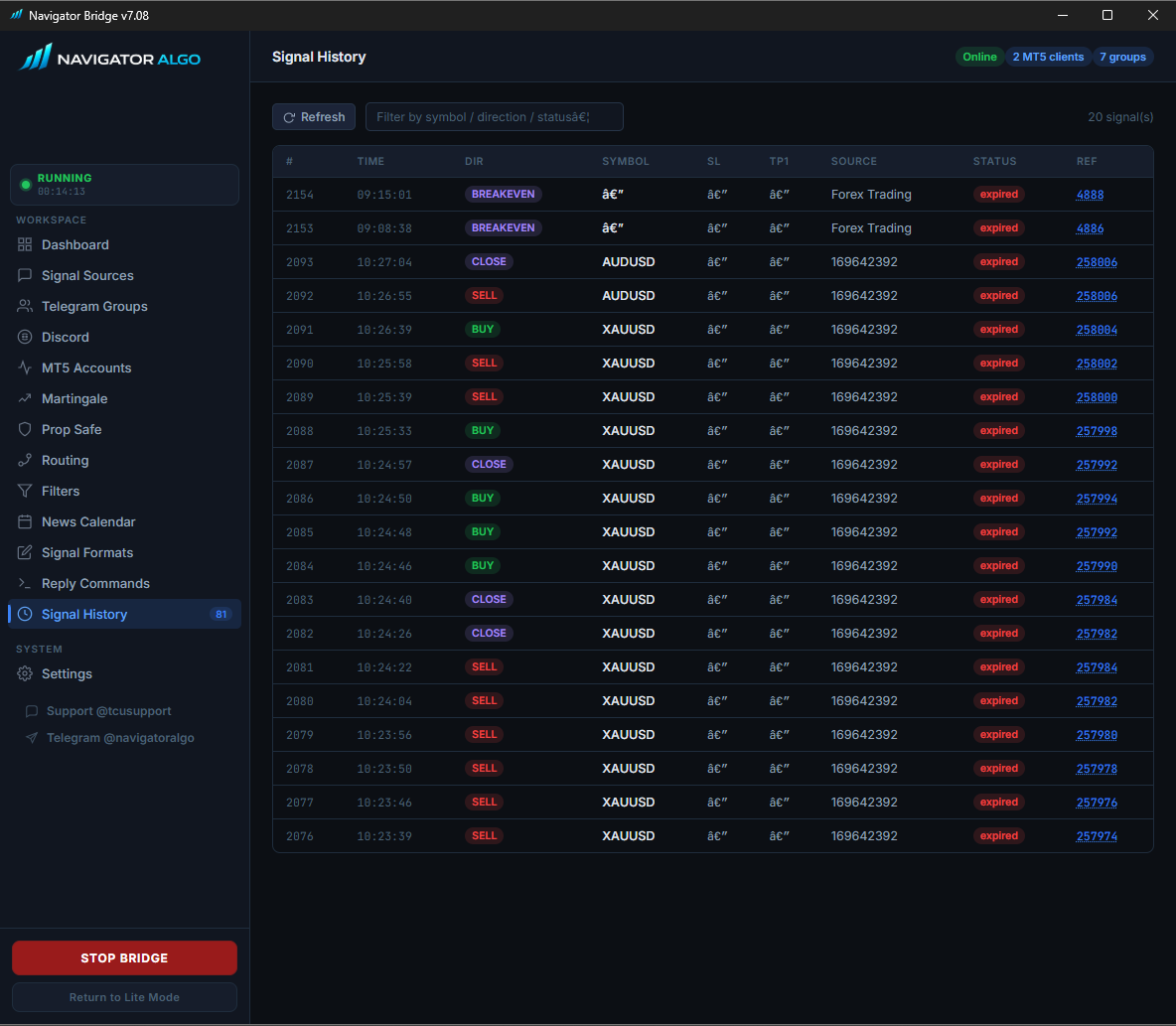Screen dimensions: 1176x1026
Task: Click source 169642392 in row 2079
Action: pyautogui.click(x=864, y=734)
